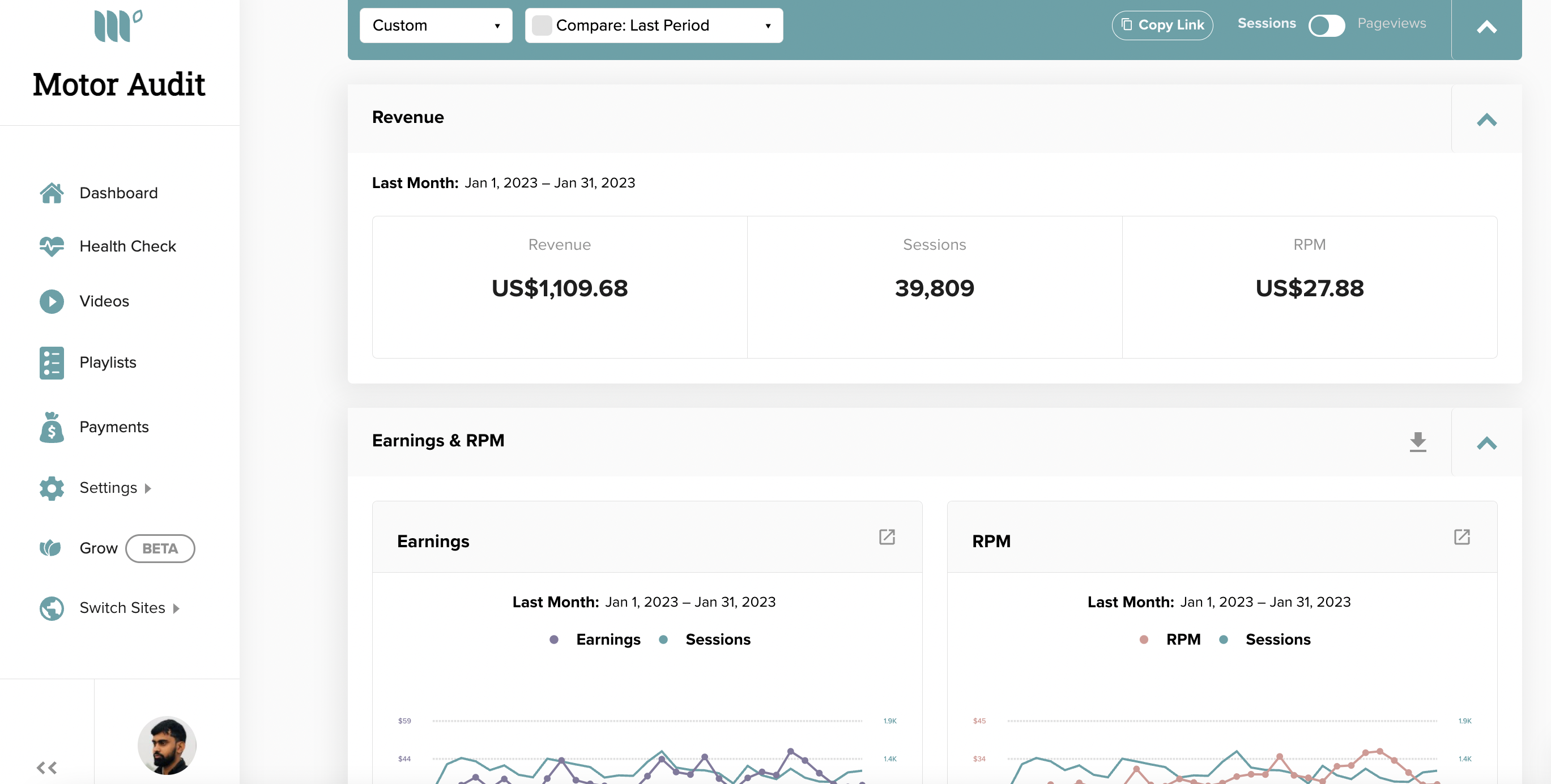Open Grow menu item

click(x=98, y=548)
